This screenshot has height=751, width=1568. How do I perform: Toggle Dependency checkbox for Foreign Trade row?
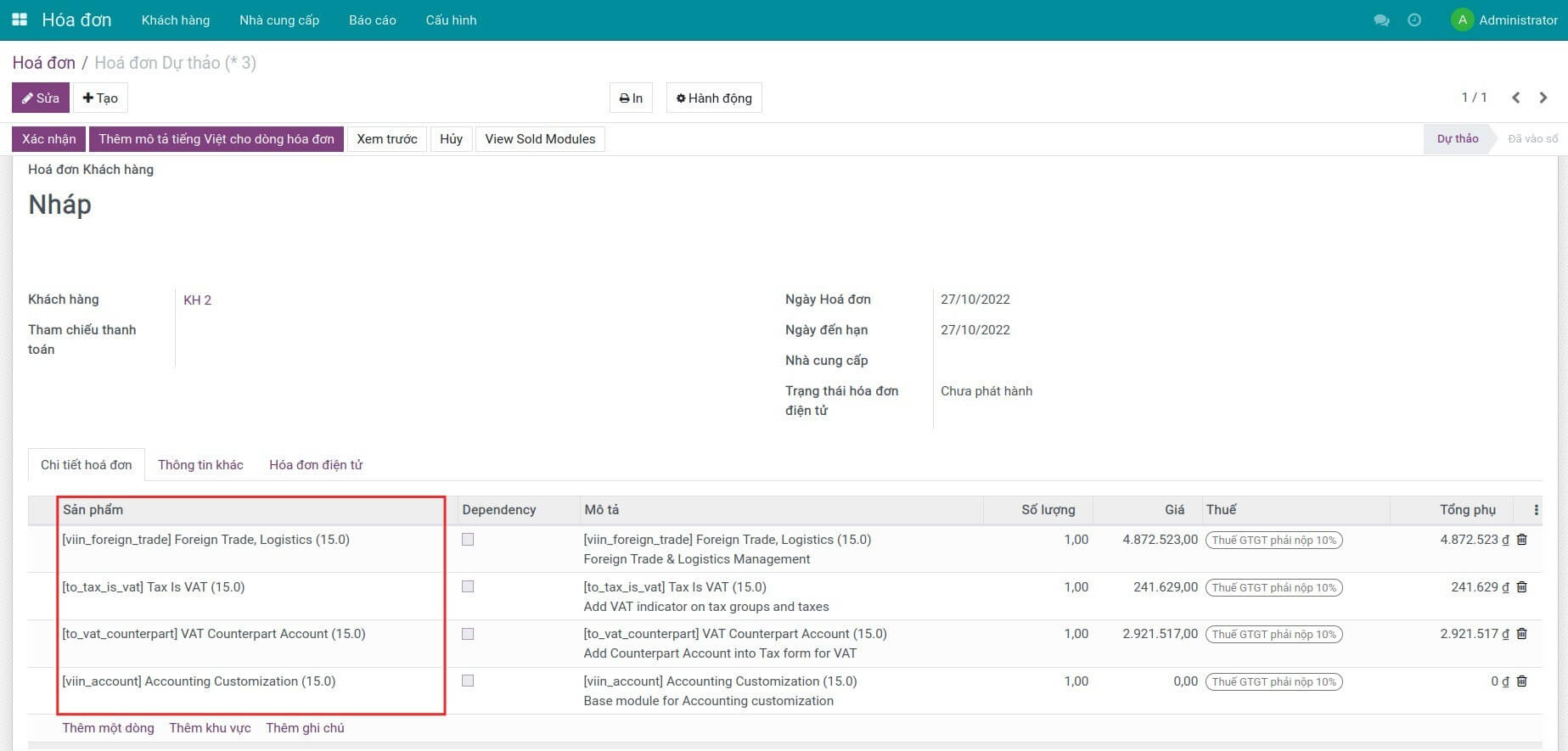coord(468,540)
